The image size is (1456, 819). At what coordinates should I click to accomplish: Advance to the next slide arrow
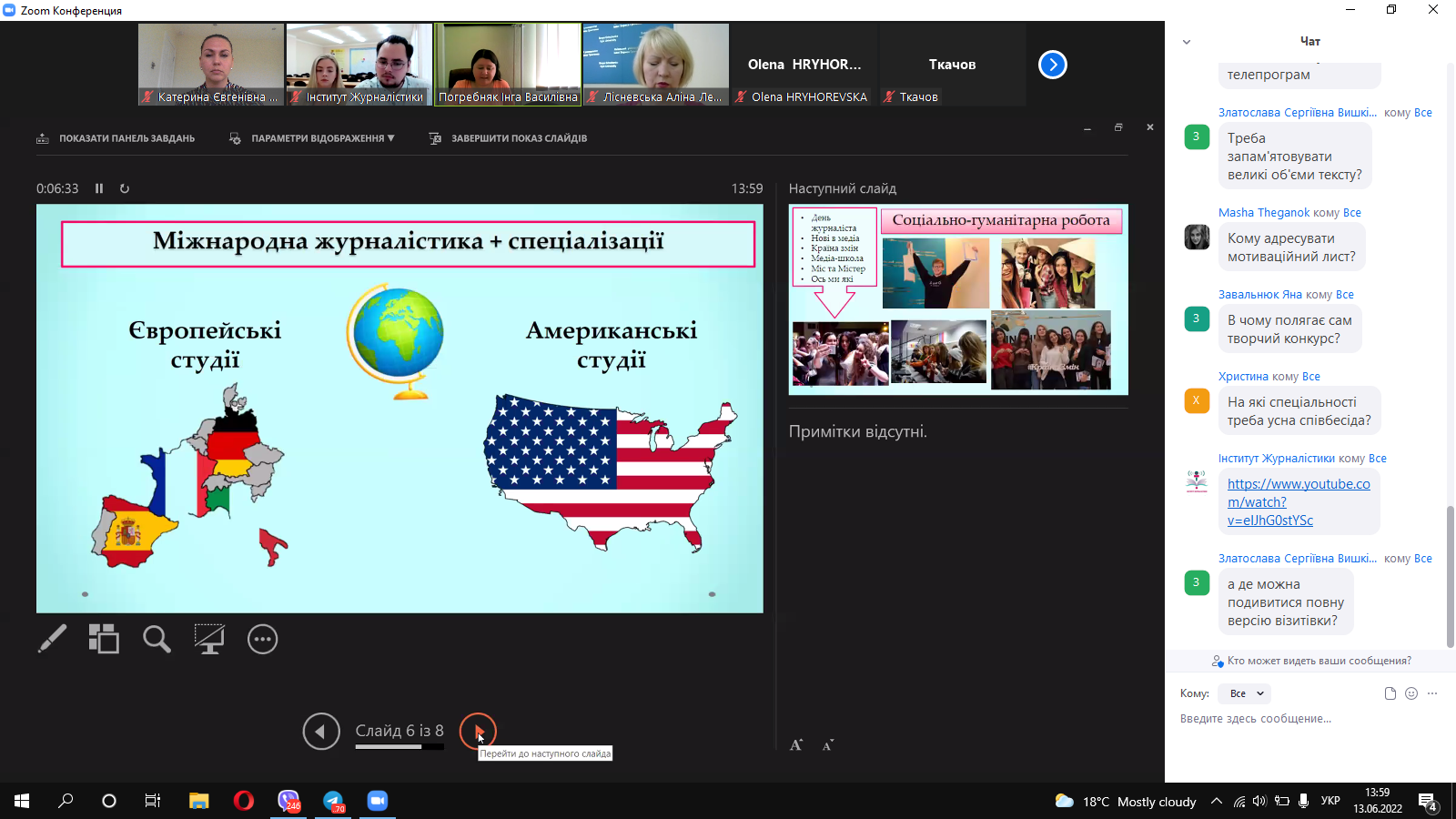pyautogui.click(x=478, y=731)
